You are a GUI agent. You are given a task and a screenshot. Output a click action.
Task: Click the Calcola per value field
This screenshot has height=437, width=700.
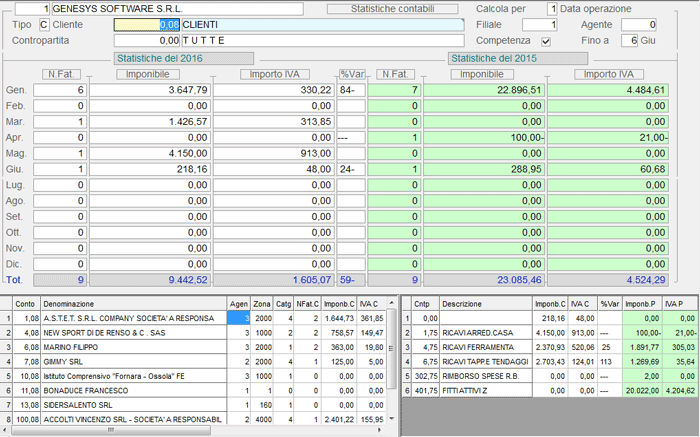pos(552,8)
